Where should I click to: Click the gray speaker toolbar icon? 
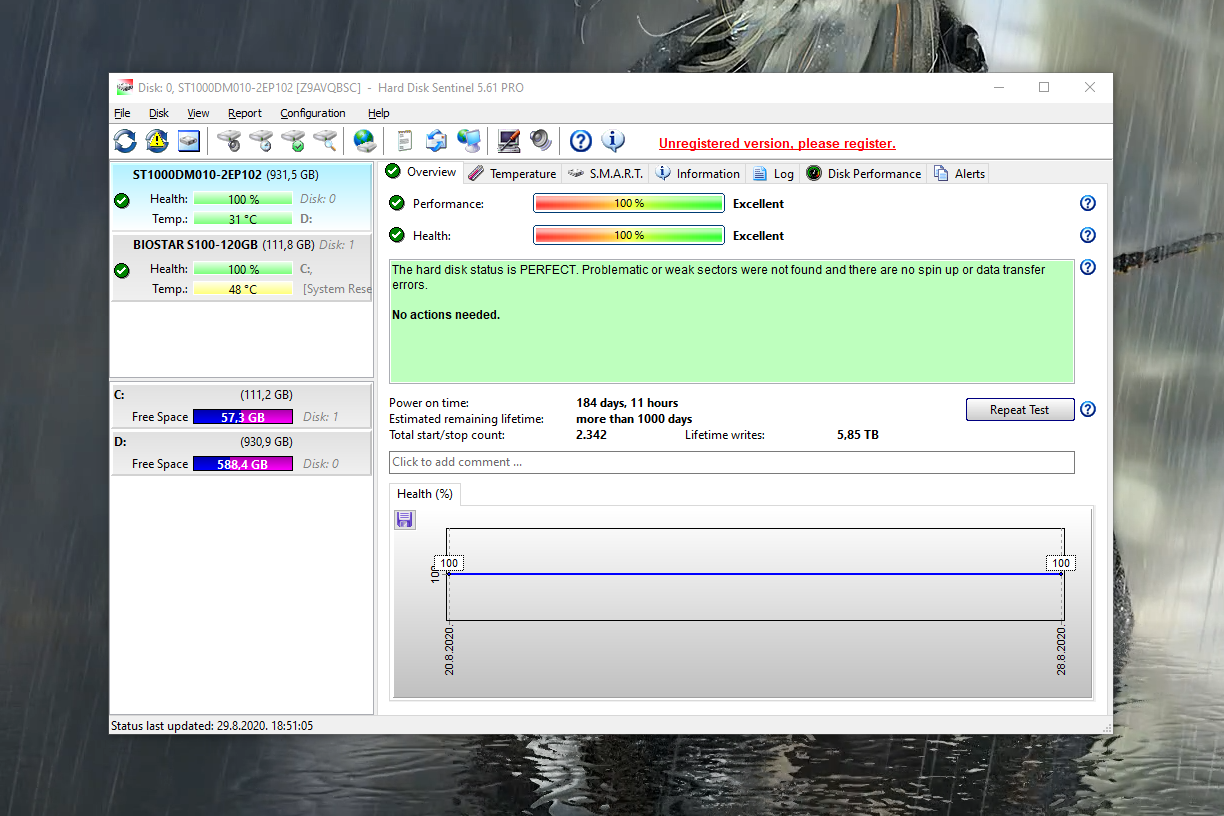tap(541, 141)
